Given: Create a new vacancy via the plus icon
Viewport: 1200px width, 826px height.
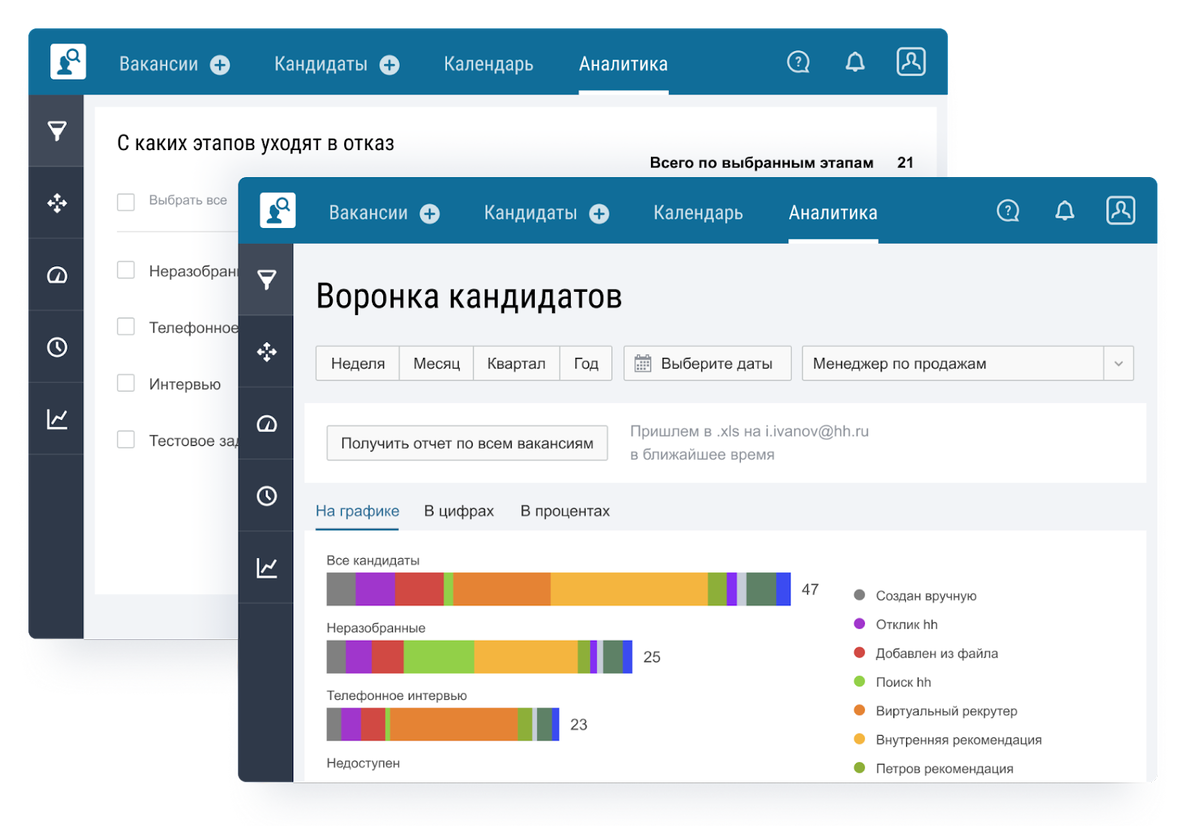Looking at the screenshot, I should (x=430, y=212).
